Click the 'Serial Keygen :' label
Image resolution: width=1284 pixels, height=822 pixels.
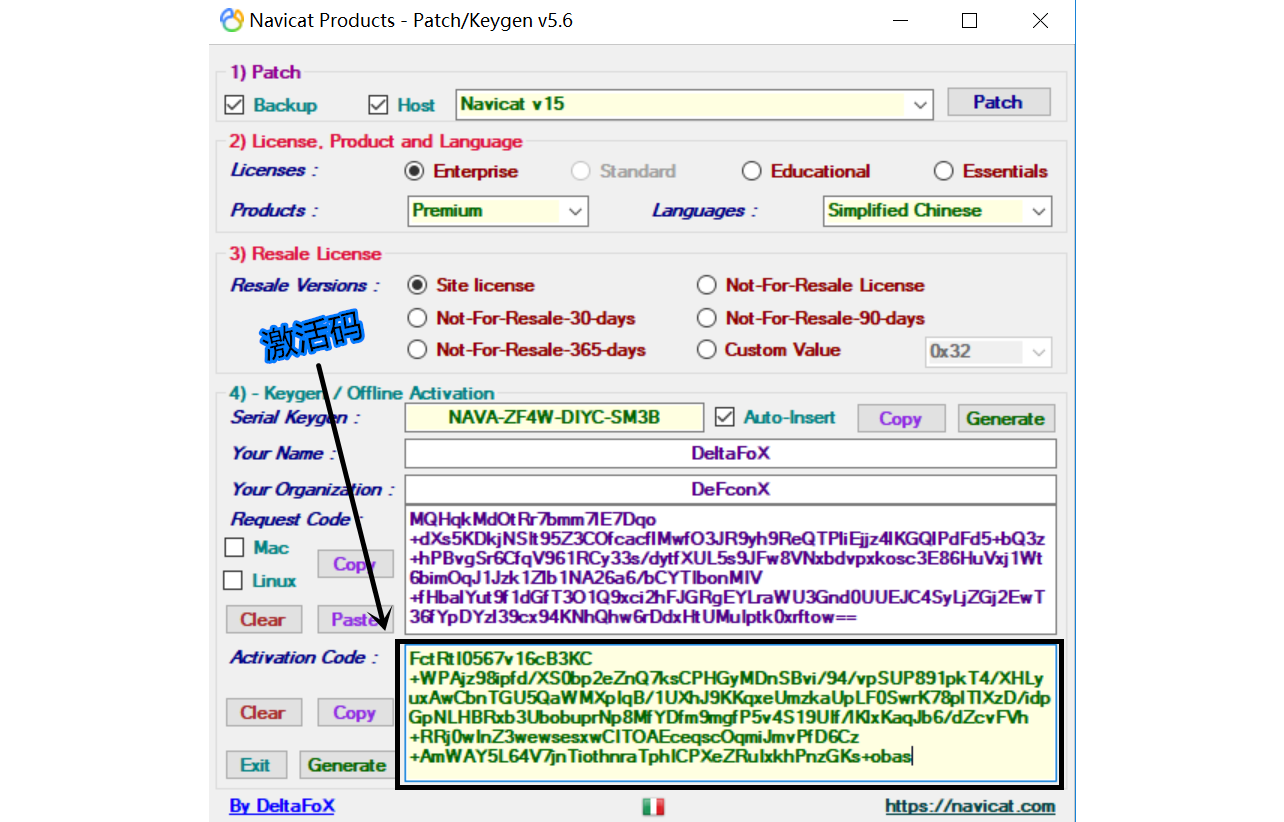[295, 418]
